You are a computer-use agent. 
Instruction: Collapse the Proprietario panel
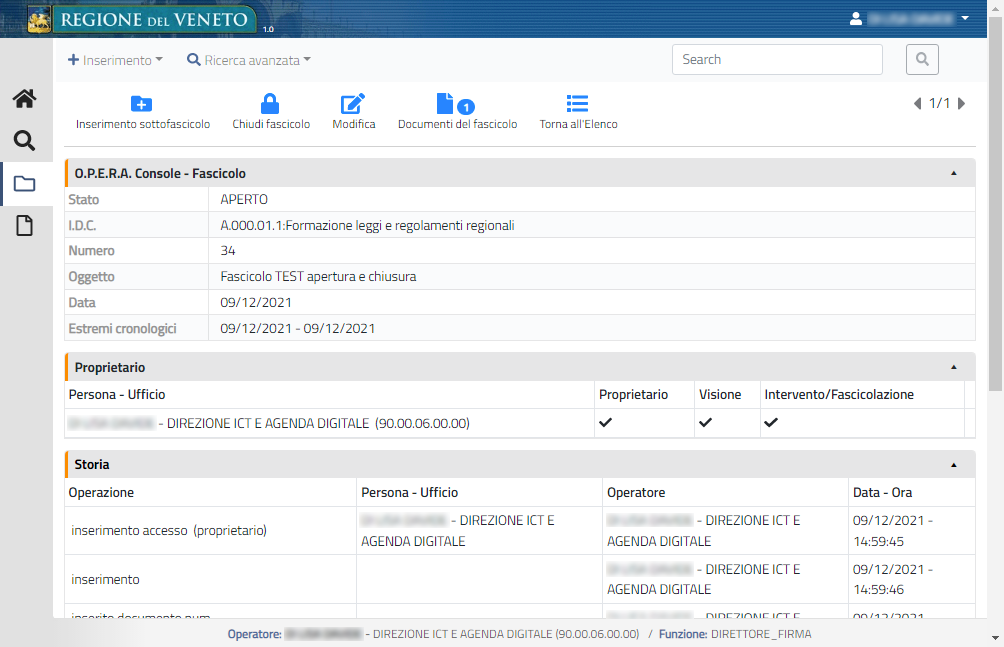coord(953,367)
